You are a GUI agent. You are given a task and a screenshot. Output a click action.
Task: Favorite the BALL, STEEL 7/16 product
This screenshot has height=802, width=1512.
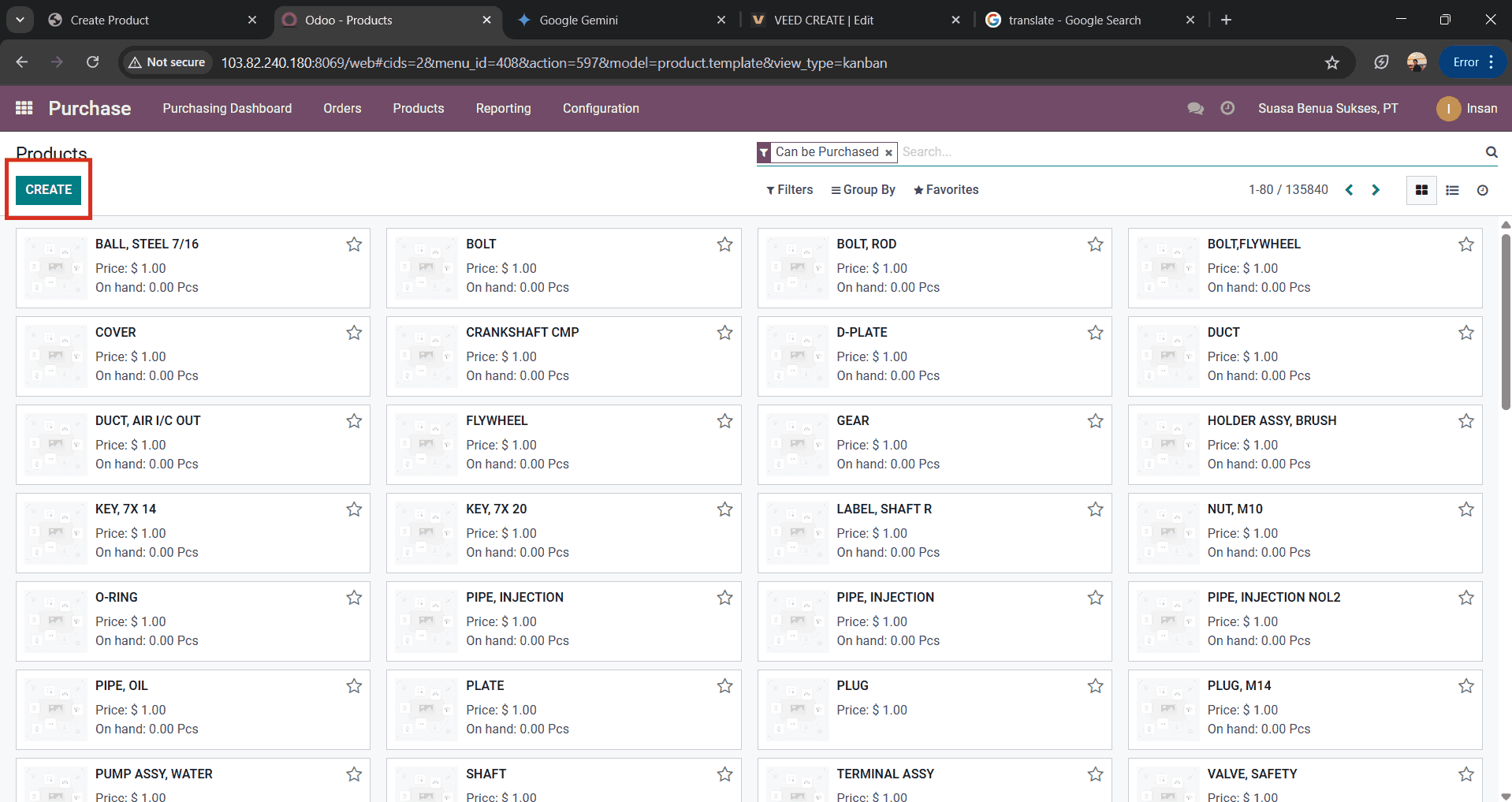click(x=354, y=244)
